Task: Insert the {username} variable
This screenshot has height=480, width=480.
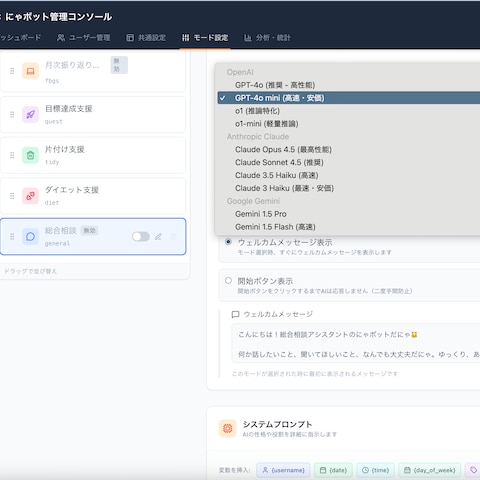Action: (283, 470)
